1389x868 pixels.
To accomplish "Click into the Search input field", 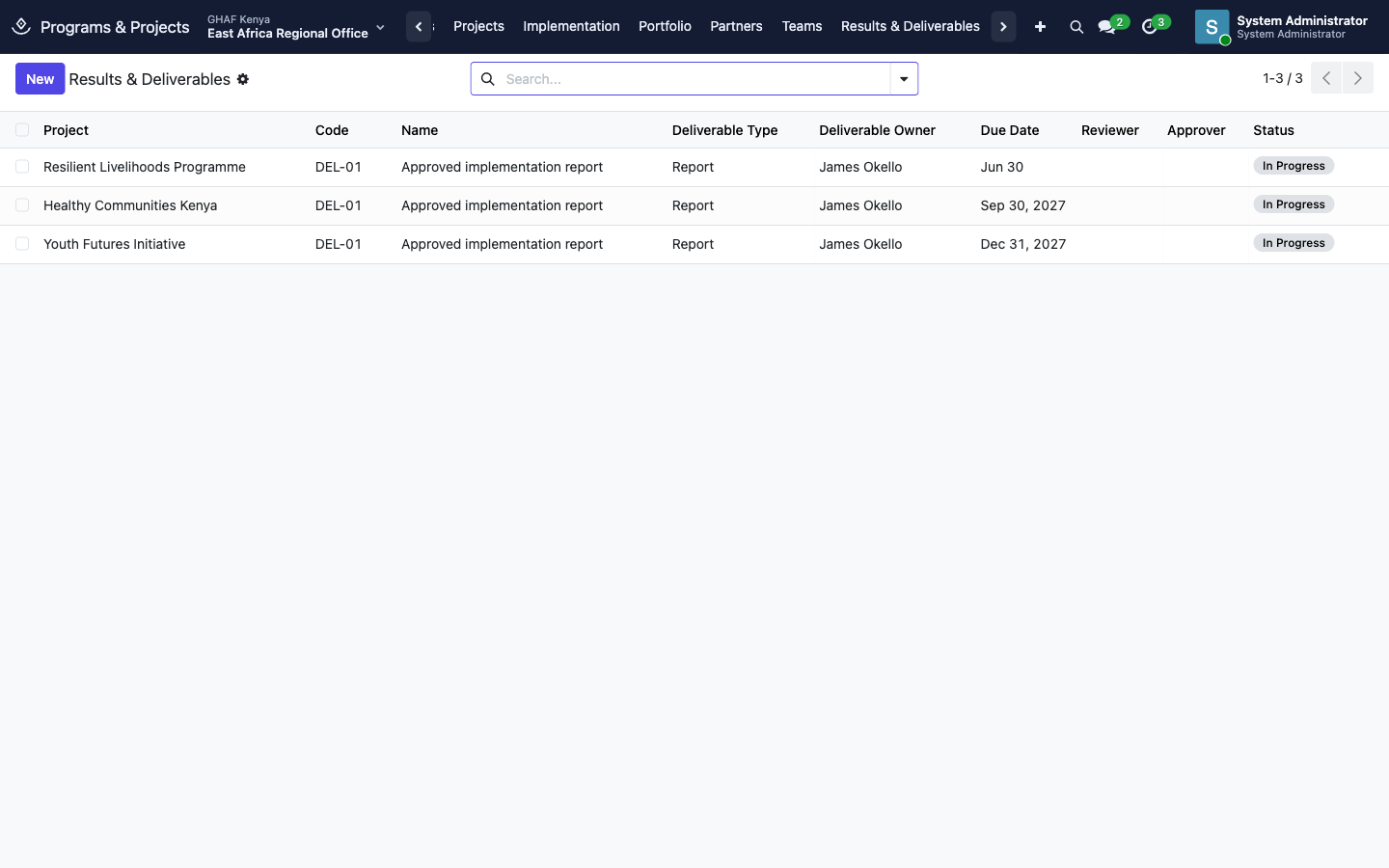I will [694, 79].
